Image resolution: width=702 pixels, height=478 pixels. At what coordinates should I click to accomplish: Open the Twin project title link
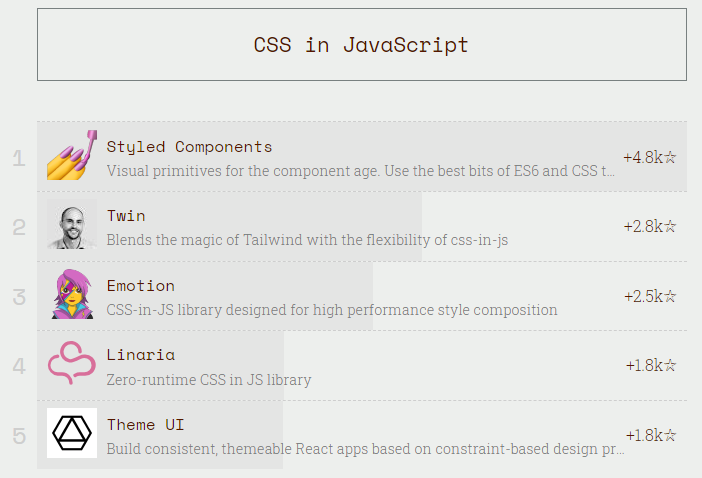pyautogui.click(x=126, y=216)
